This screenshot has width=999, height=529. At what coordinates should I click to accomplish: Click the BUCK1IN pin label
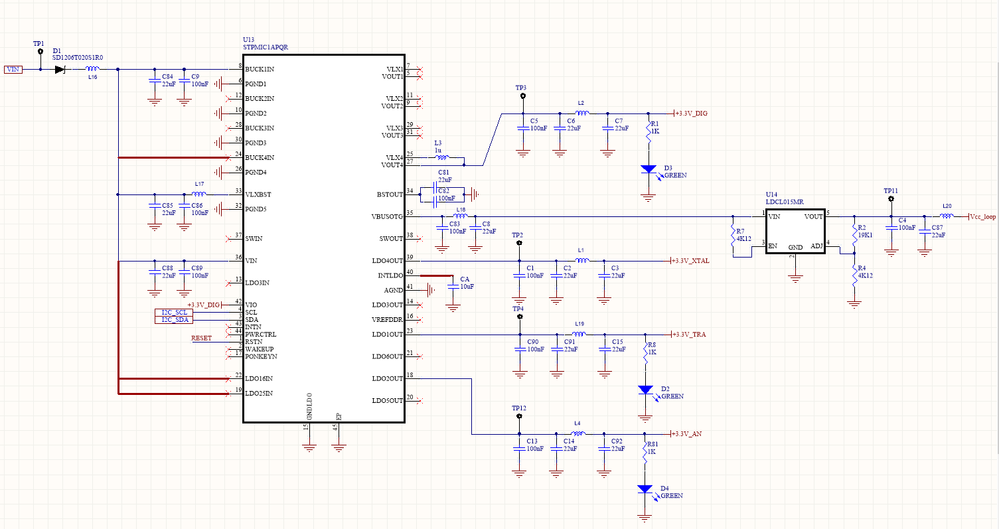[x=260, y=69]
